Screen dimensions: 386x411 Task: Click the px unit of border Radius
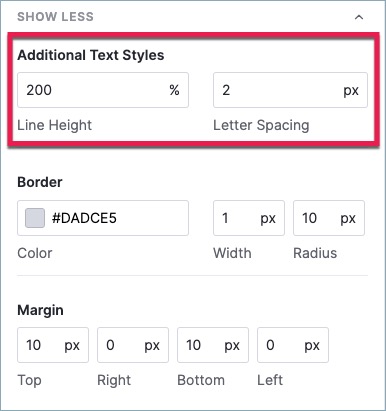click(348, 219)
